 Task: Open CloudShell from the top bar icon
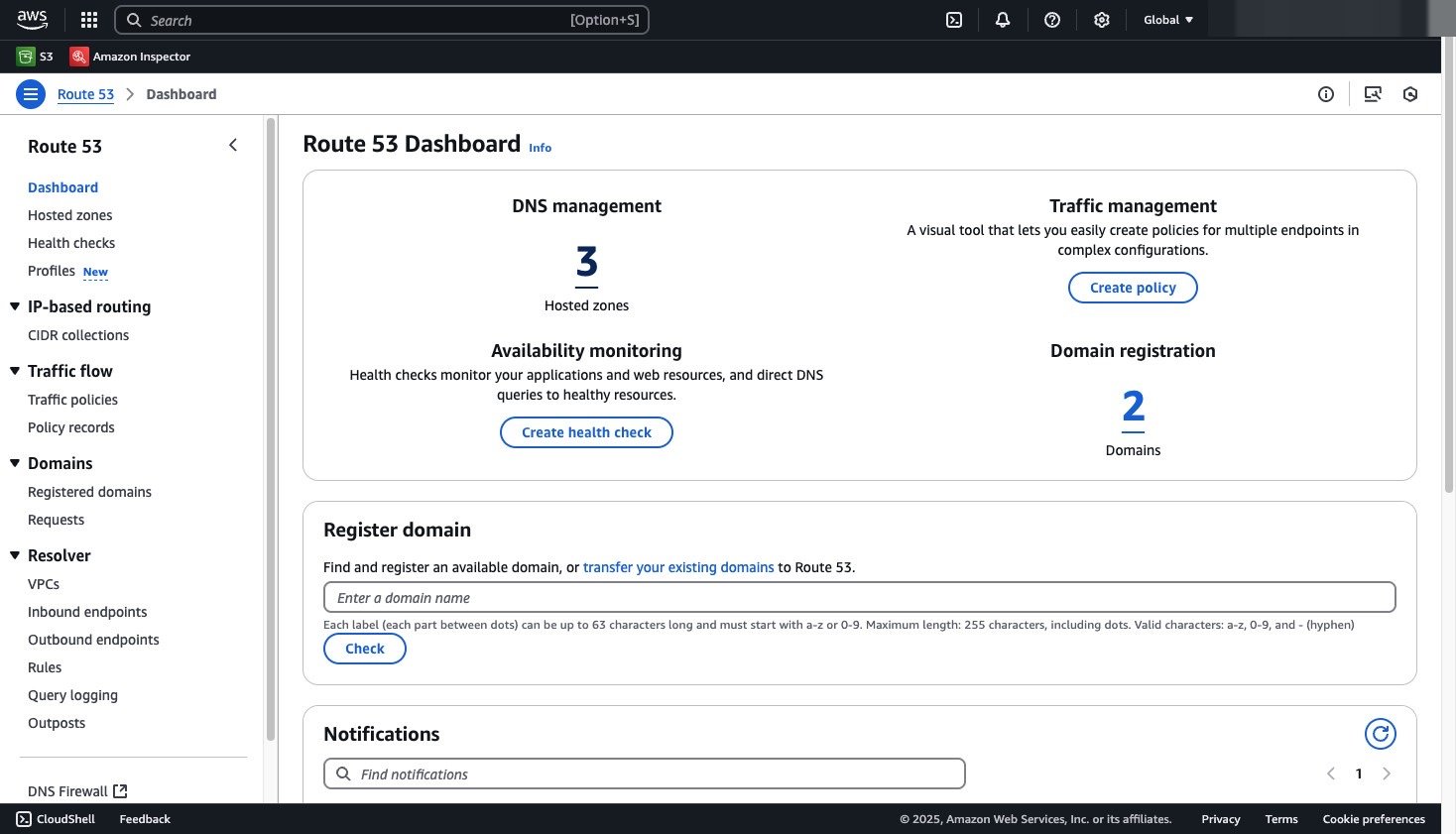tap(954, 20)
